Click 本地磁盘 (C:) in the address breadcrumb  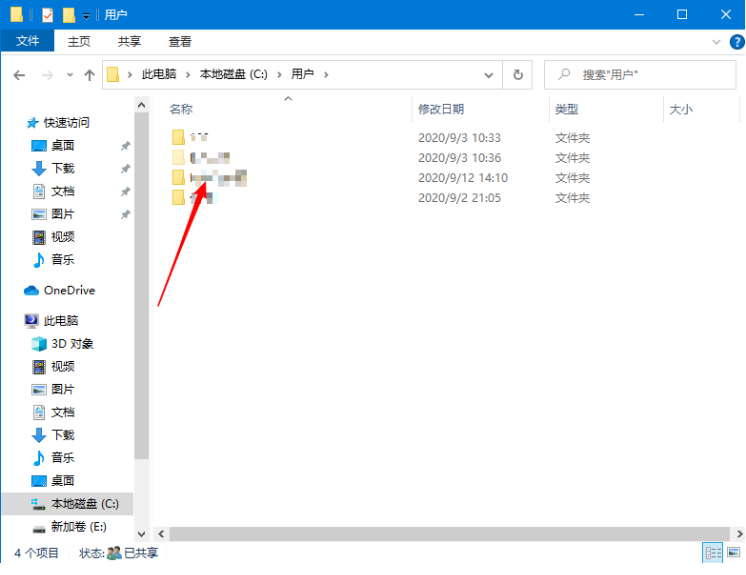(233, 74)
